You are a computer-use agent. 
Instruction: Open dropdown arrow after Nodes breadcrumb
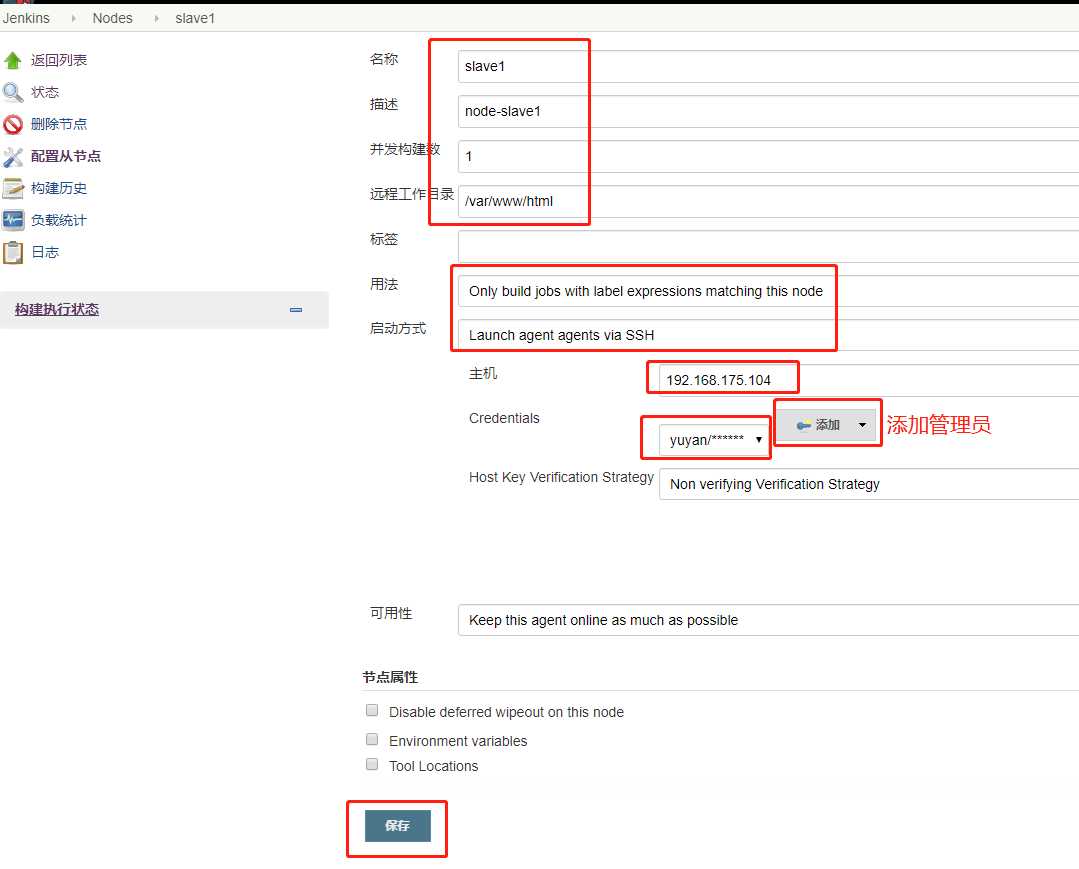pos(156,19)
